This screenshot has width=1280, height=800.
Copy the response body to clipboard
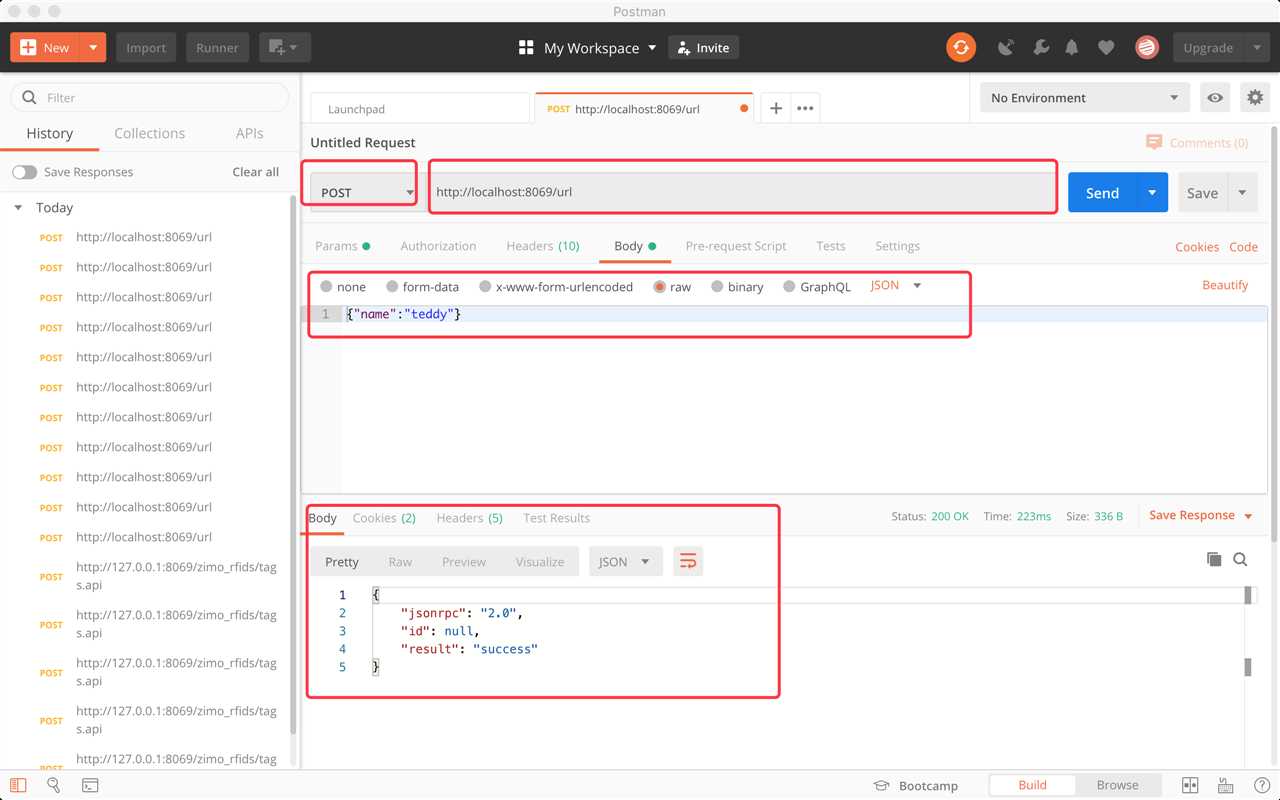click(1214, 560)
